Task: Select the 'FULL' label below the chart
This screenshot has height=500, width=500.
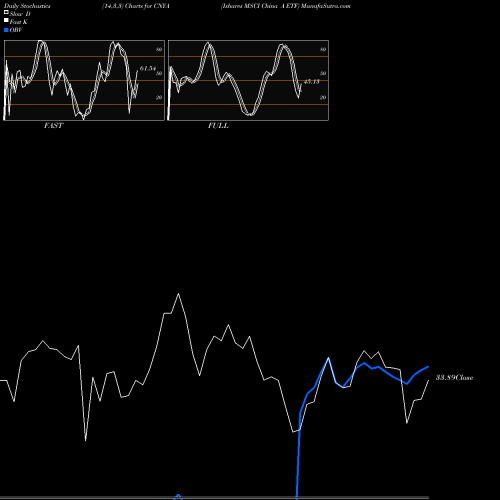Action: point(218,126)
